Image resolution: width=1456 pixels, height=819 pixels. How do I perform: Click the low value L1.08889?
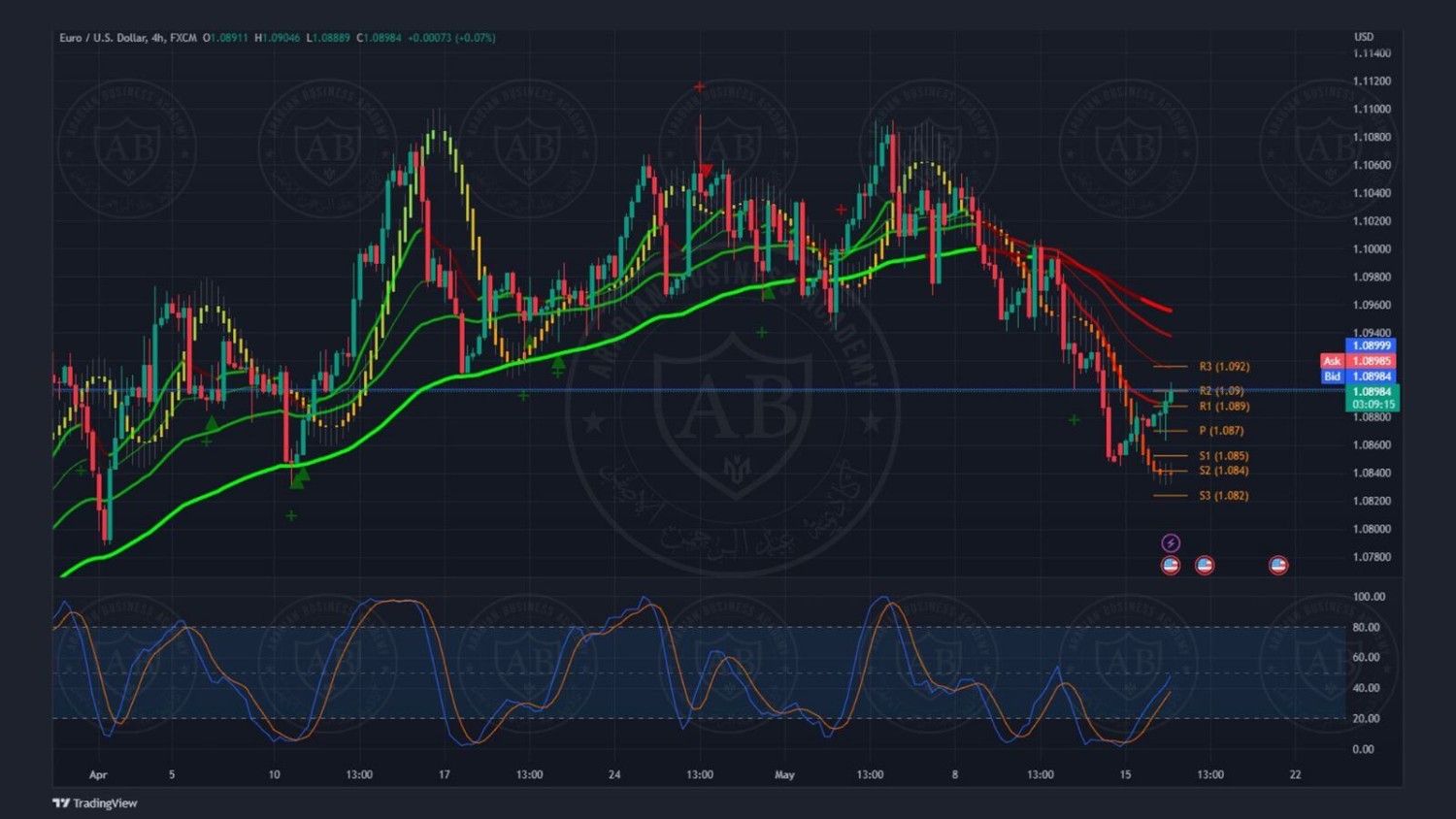coord(328,38)
